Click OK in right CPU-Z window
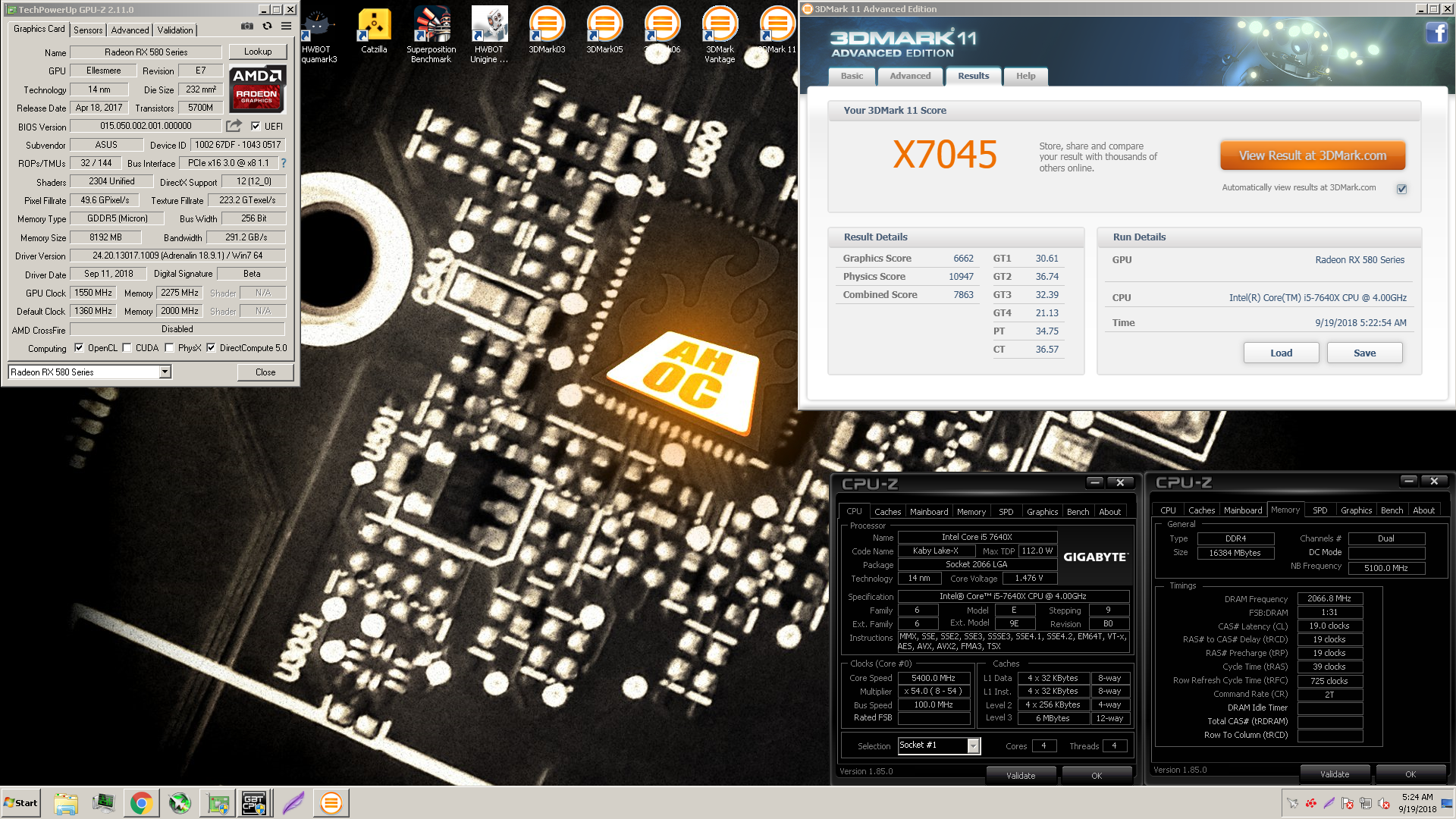This screenshot has width=1456, height=819. click(1410, 774)
